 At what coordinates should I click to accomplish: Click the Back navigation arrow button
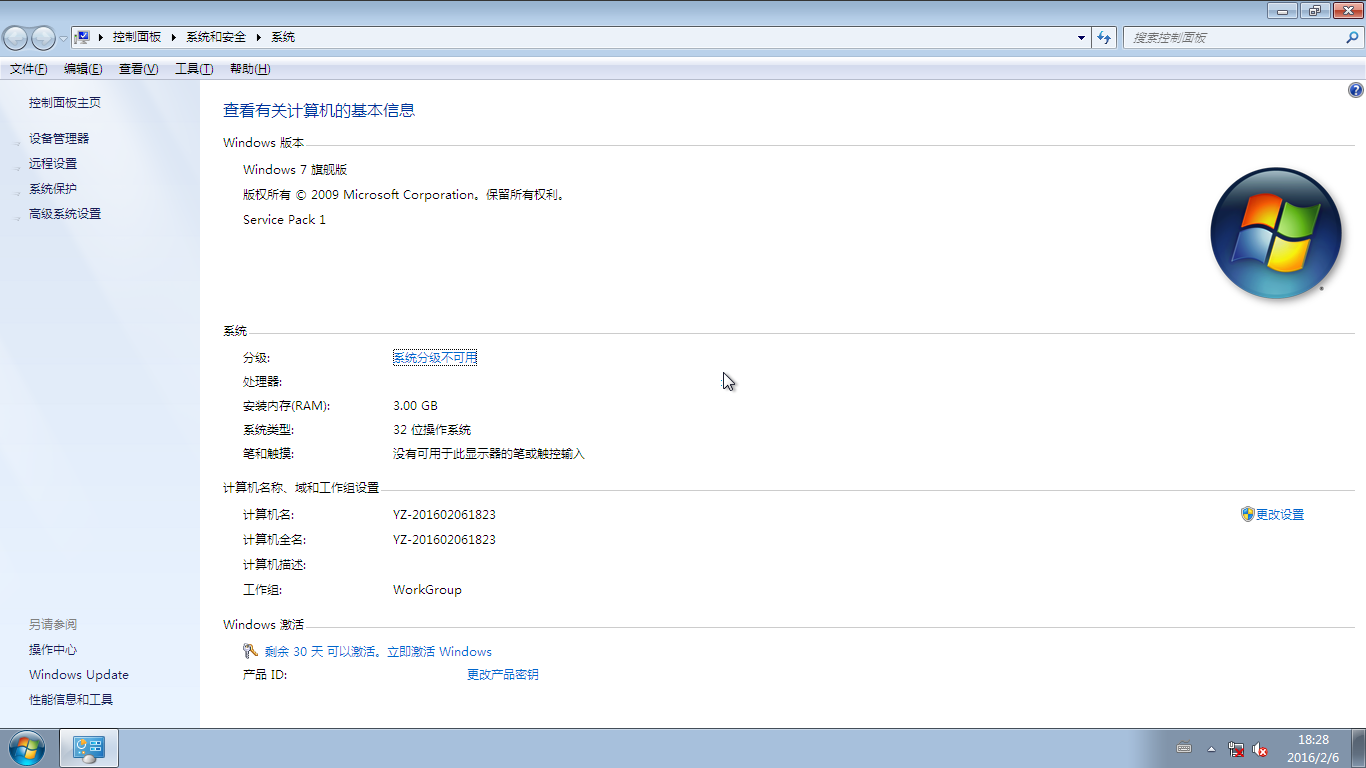pos(16,38)
